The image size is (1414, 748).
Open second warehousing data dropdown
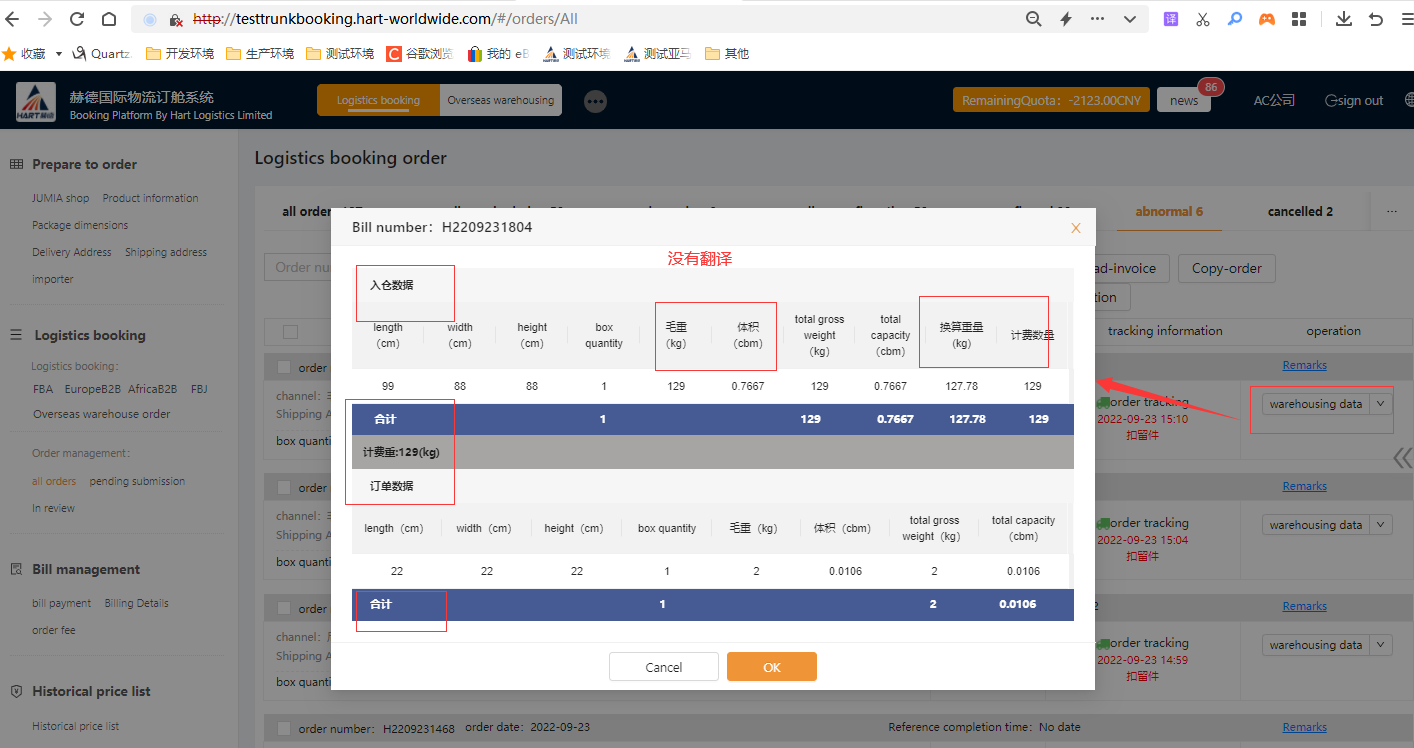1381,525
